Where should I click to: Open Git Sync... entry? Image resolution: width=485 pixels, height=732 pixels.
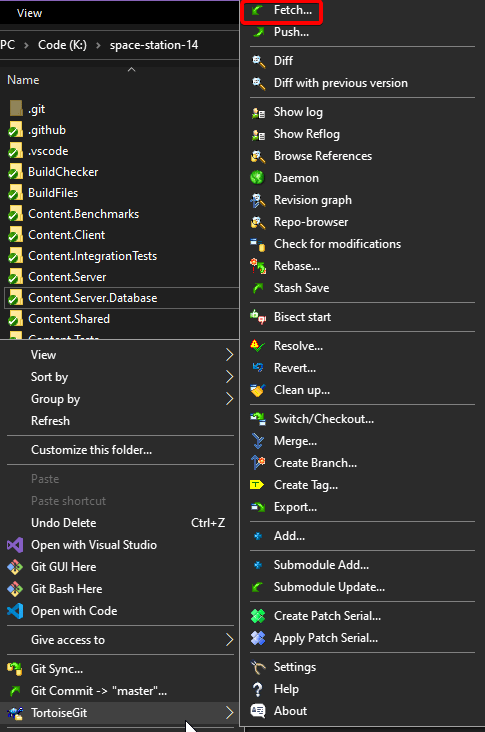click(x=57, y=669)
